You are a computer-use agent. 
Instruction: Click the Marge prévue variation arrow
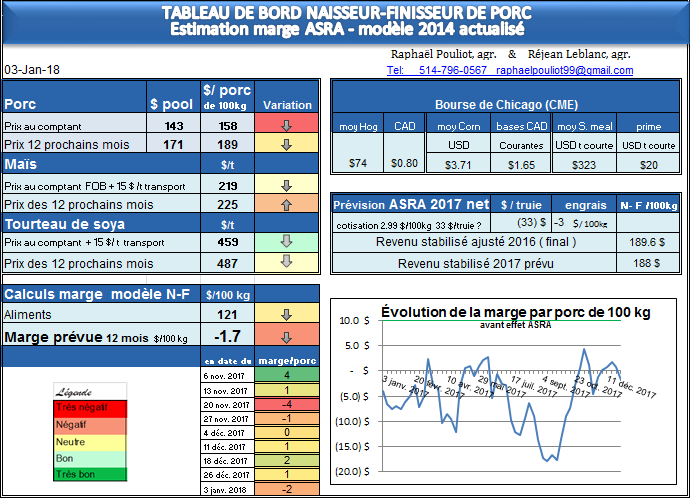pos(286,336)
